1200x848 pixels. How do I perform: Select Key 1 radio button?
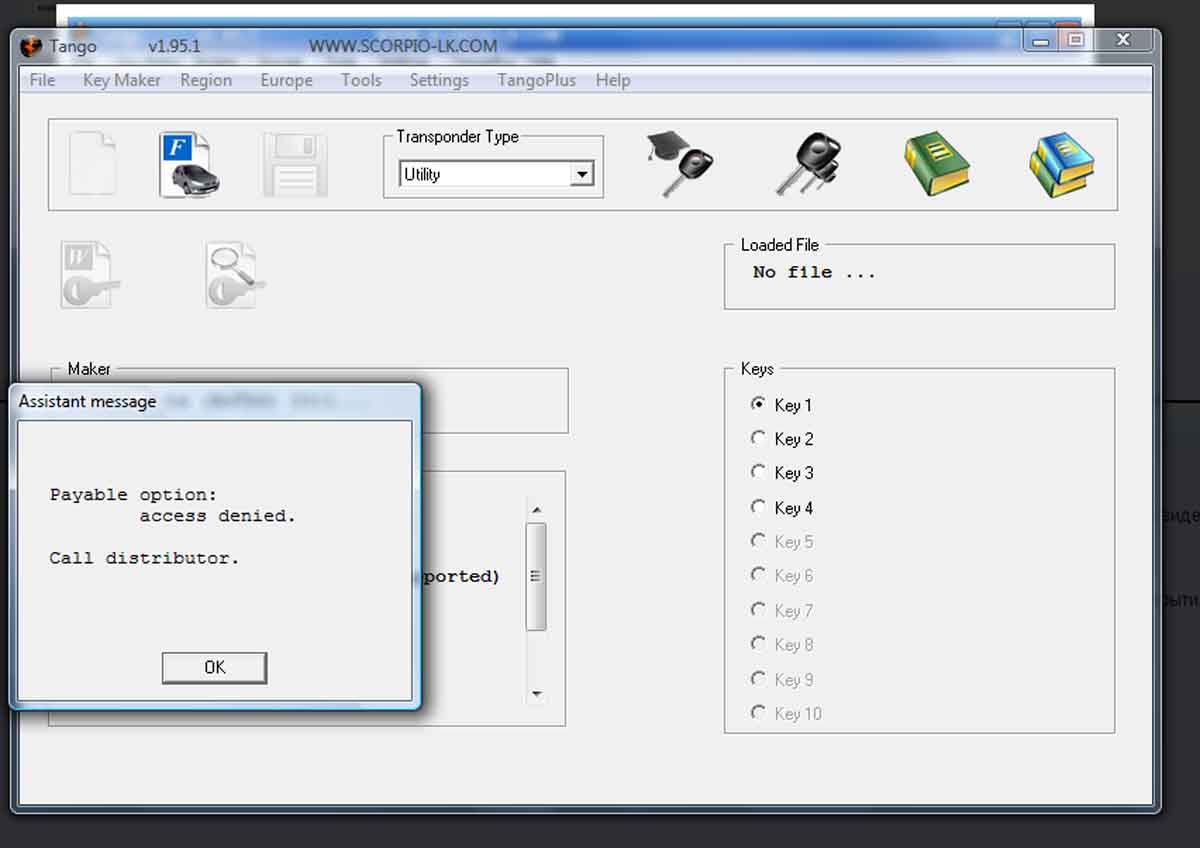click(758, 404)
